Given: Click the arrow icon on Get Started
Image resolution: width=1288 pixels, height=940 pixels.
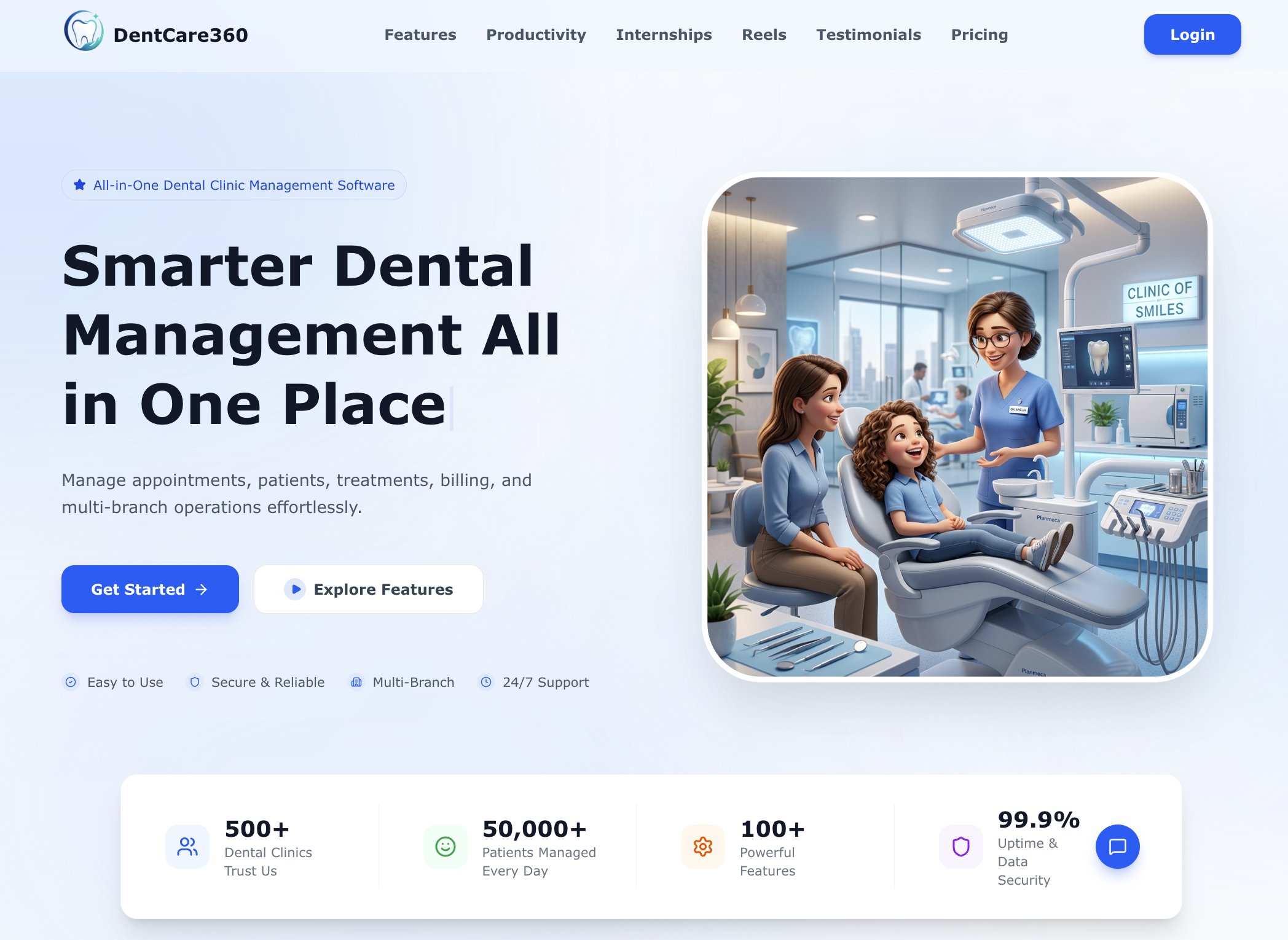Looking at the screenshot, I should (202, 590).
